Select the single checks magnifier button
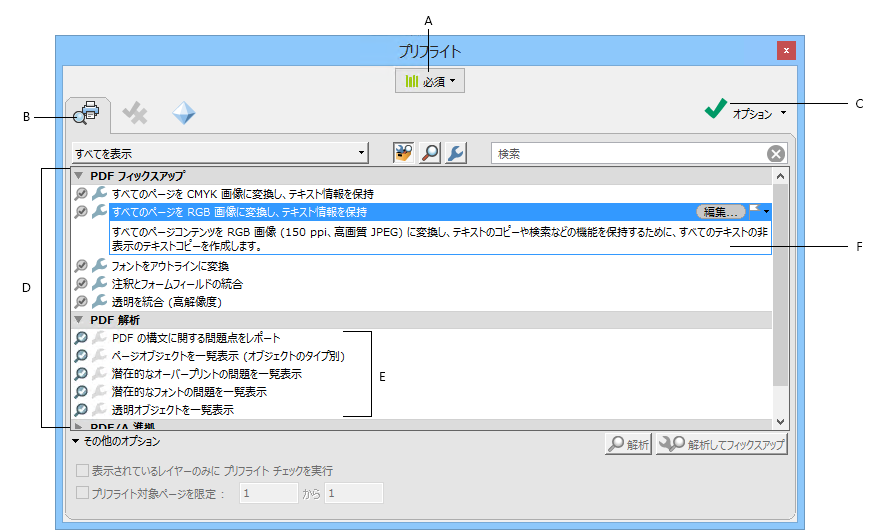The image size is (875, 530). click(x=430, y=153)
